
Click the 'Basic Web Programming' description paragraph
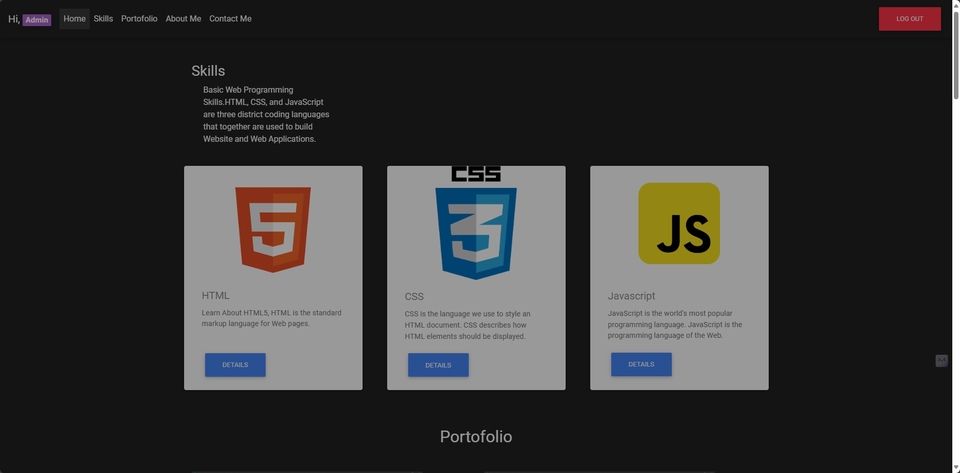coord(266,114)
